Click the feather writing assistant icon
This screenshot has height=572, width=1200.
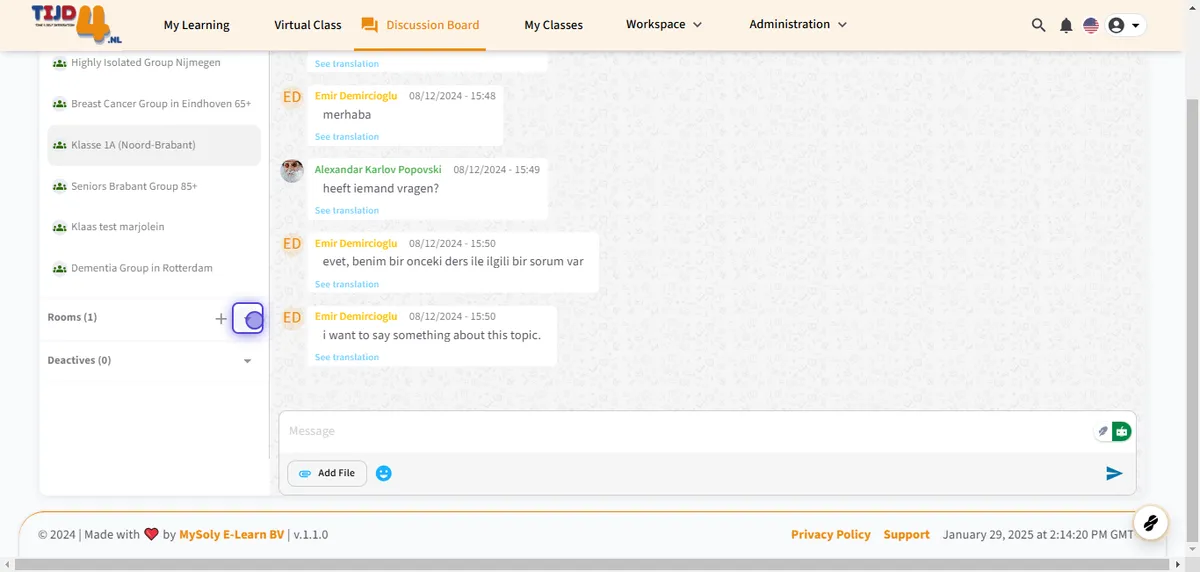(x=1103, y=432)
